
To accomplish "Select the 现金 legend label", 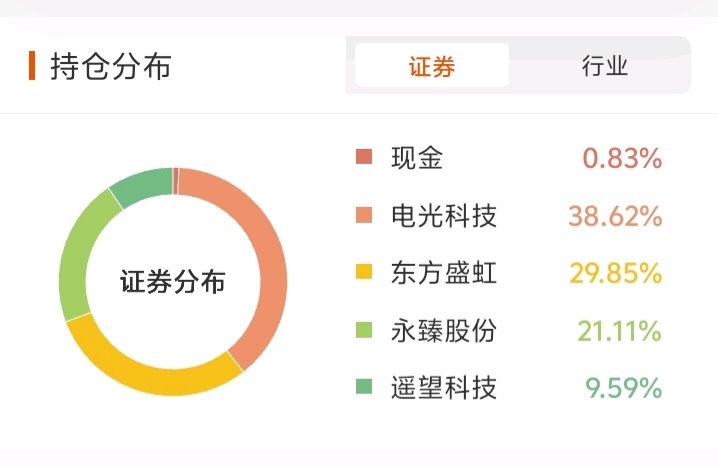I will [x=416, y=157].
